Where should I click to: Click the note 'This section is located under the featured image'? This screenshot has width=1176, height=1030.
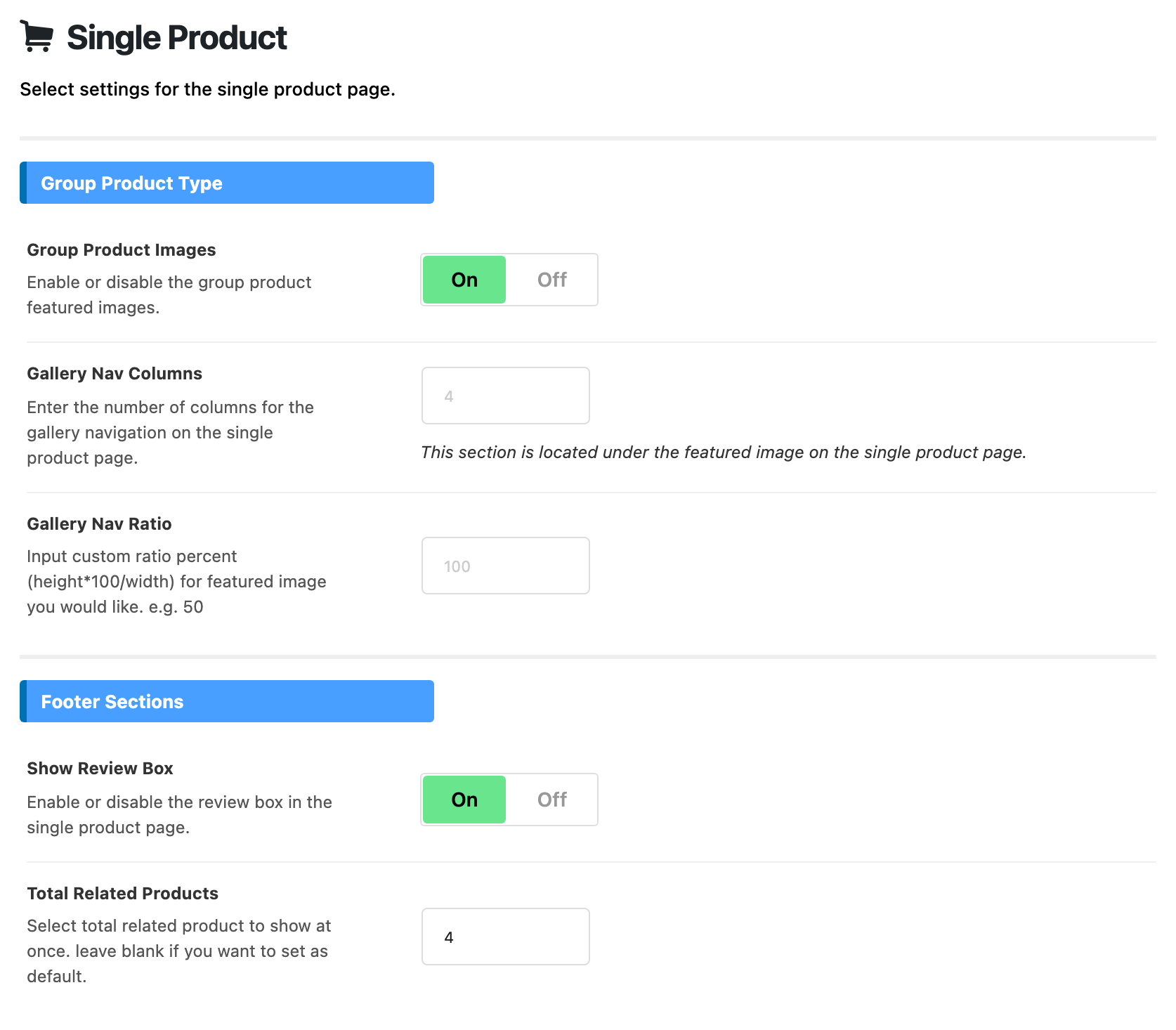(724, 452)
